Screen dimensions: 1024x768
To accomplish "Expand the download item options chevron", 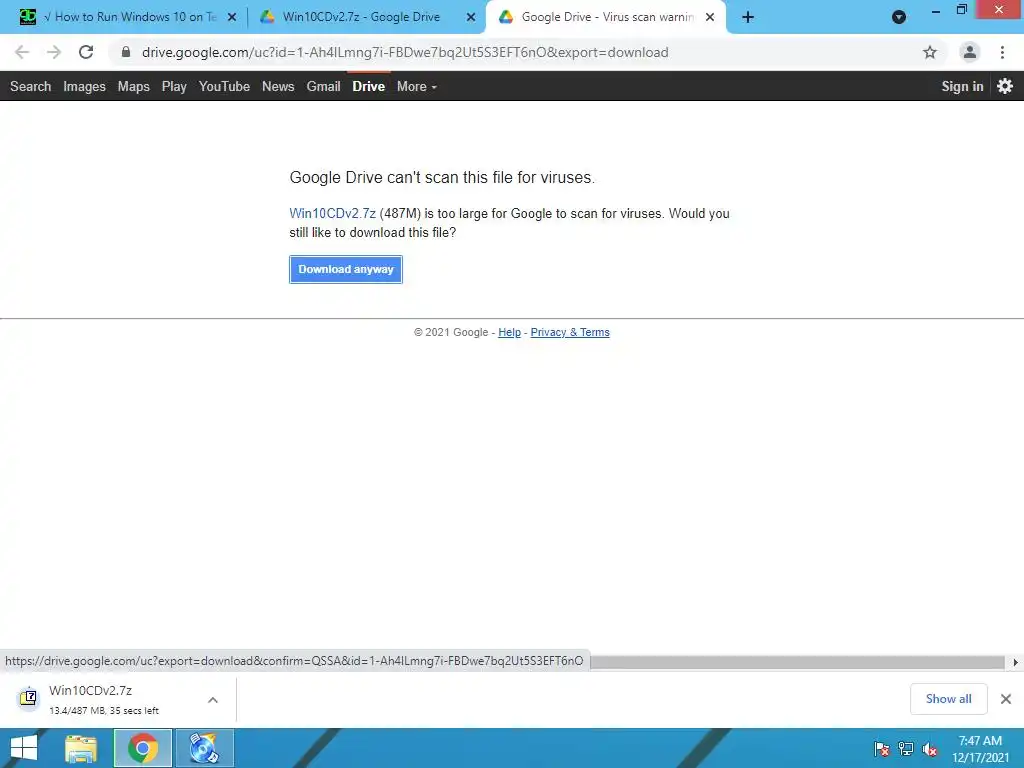I will pyautogui.click(x=213, y=700).
